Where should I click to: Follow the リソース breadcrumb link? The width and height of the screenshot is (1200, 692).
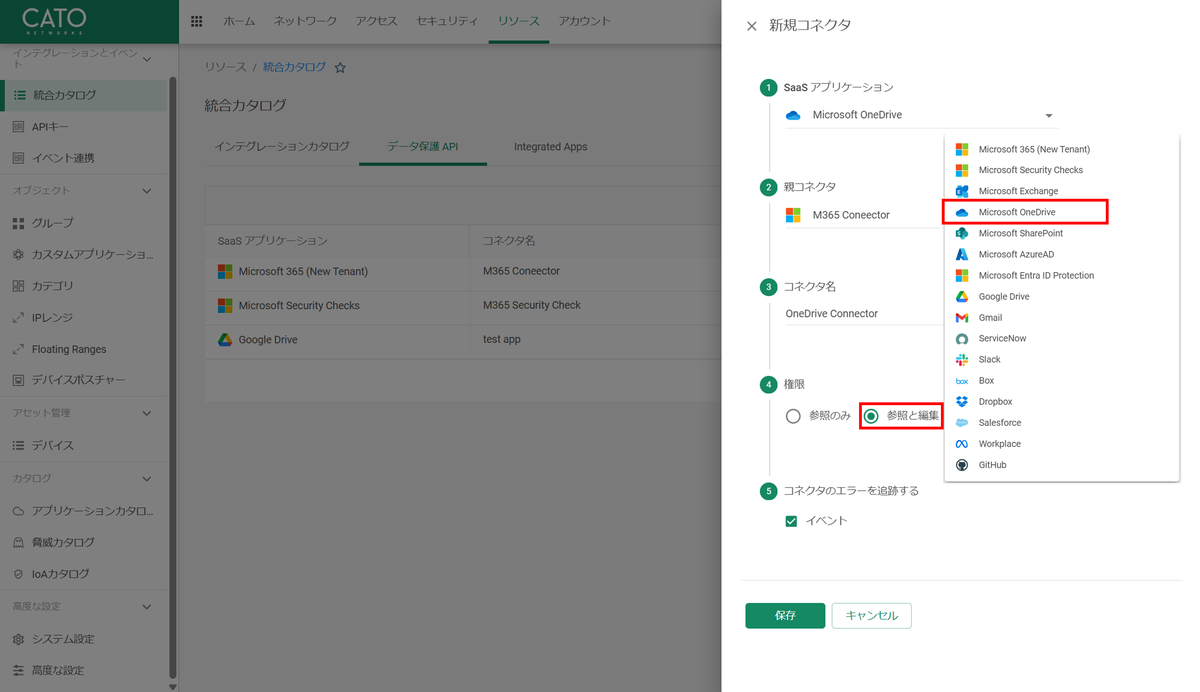(x=225, y=67)
